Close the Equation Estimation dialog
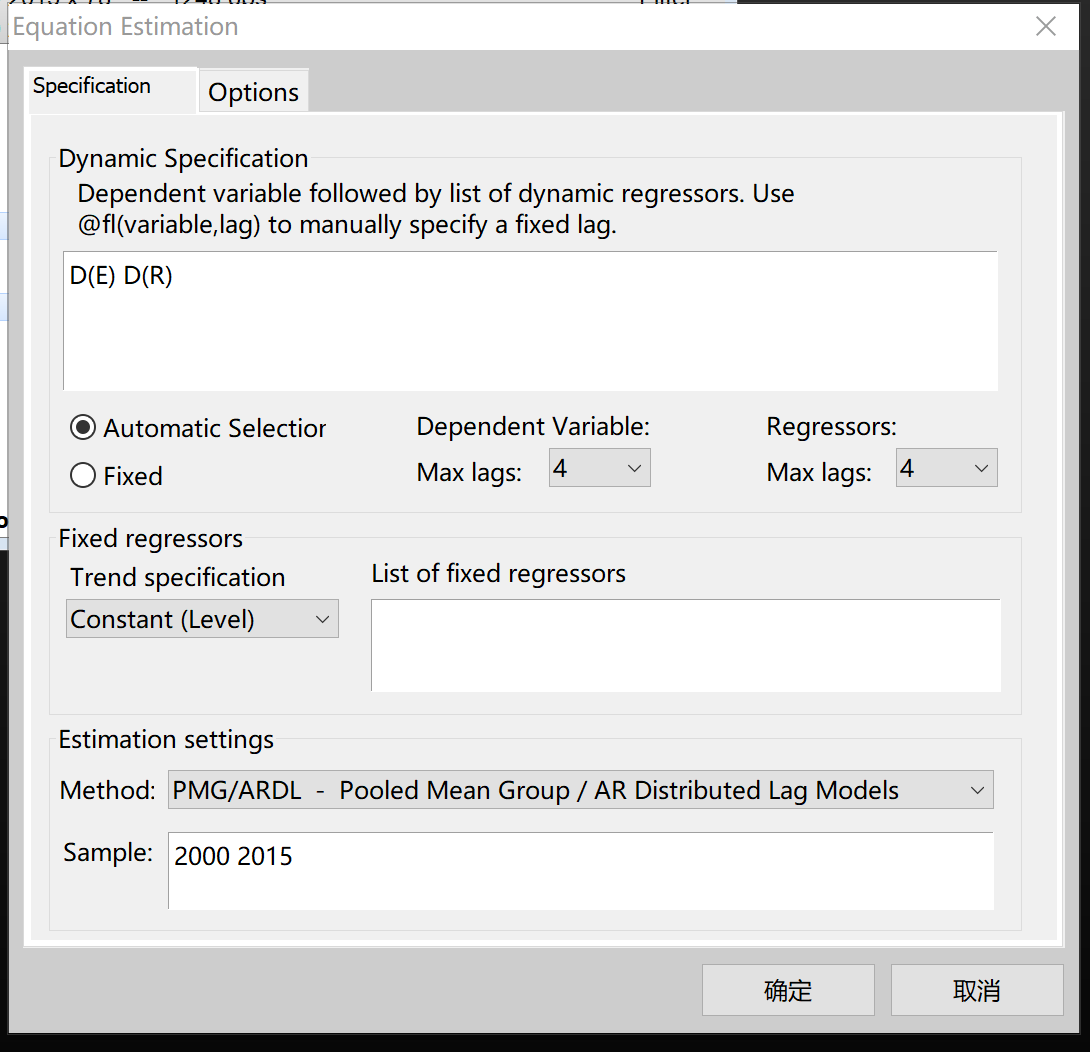1090x1052 pixels. pos(1045,26)
